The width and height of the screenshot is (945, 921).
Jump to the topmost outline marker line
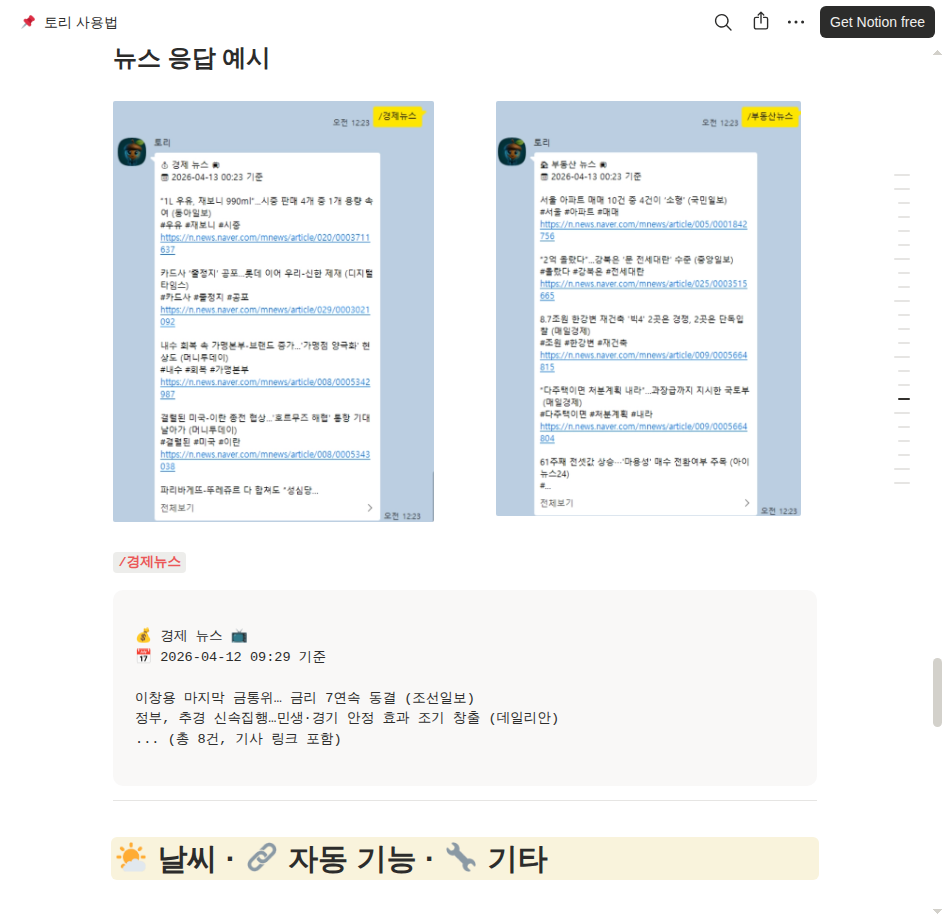(902, 175)
